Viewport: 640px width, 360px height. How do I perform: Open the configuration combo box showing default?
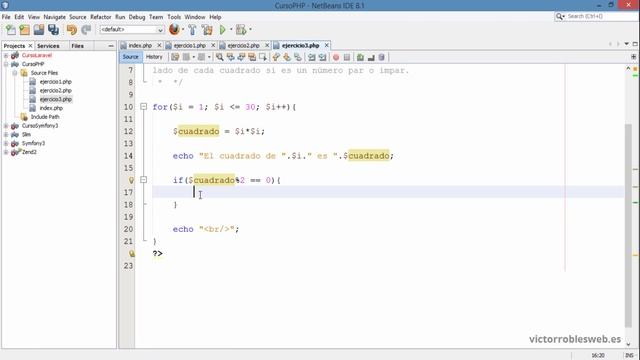[132, 30]
